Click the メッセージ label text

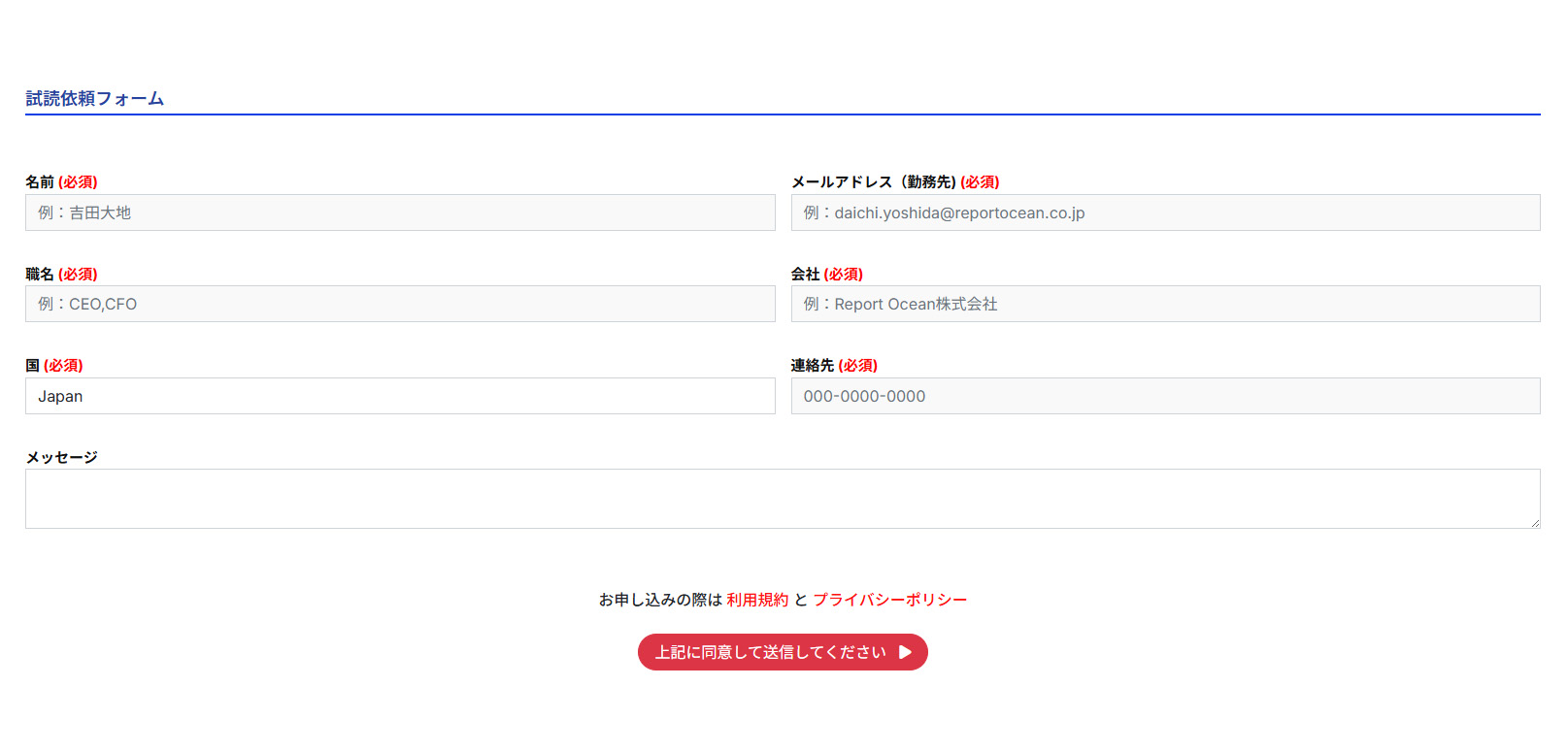click(x=61, y=457)
